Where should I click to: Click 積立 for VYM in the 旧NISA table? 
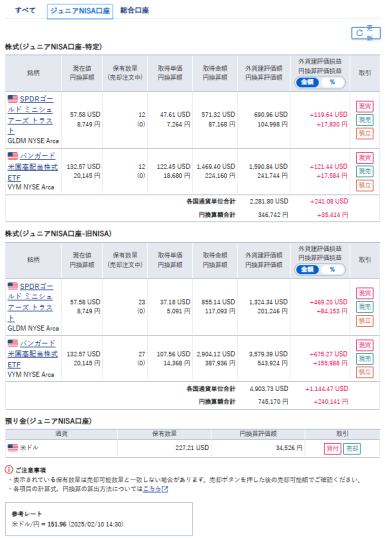click(x=364, y=372)
